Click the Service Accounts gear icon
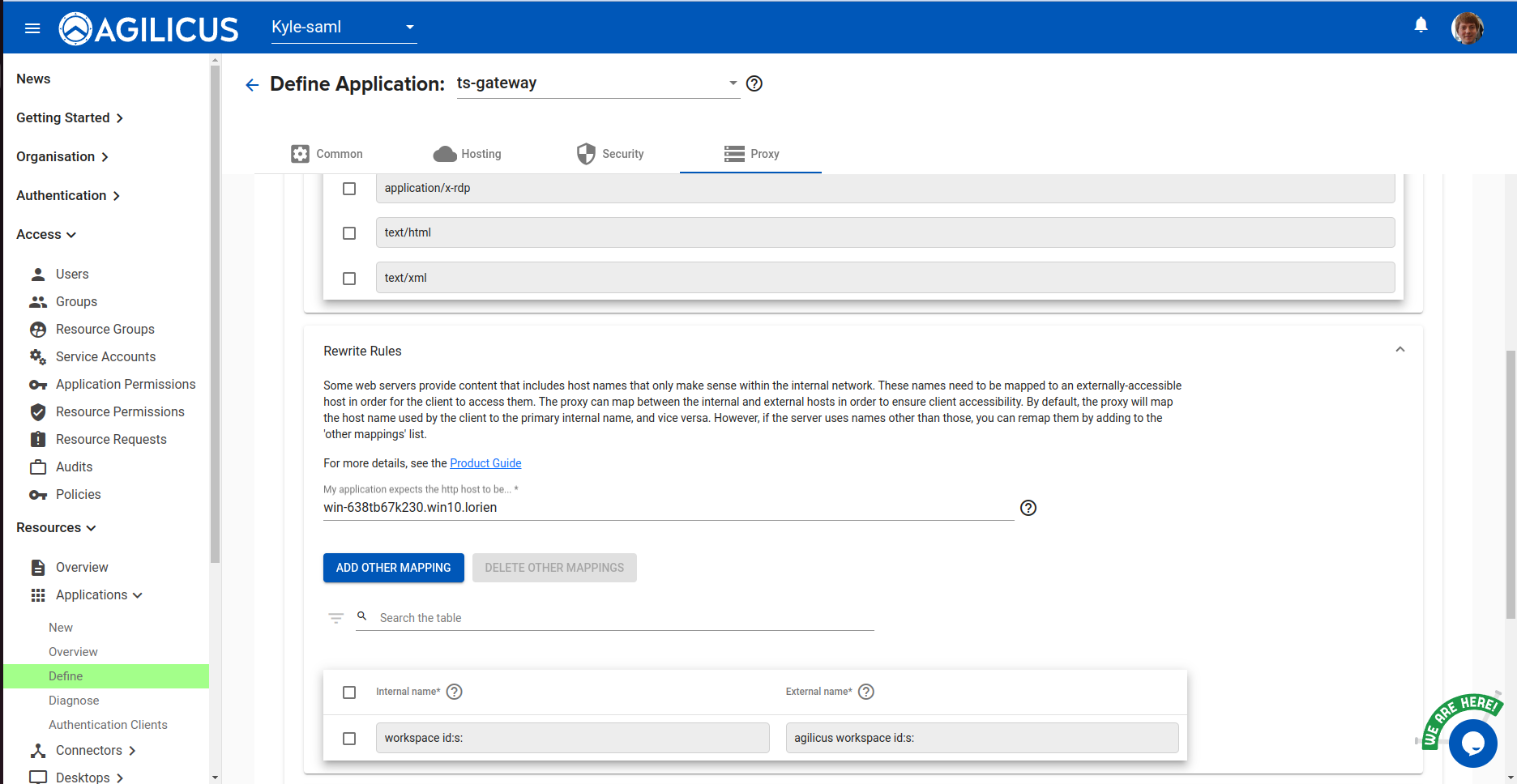Viewport: 1517px width, 784px height. pyautogui.click(x=38, y=356)
